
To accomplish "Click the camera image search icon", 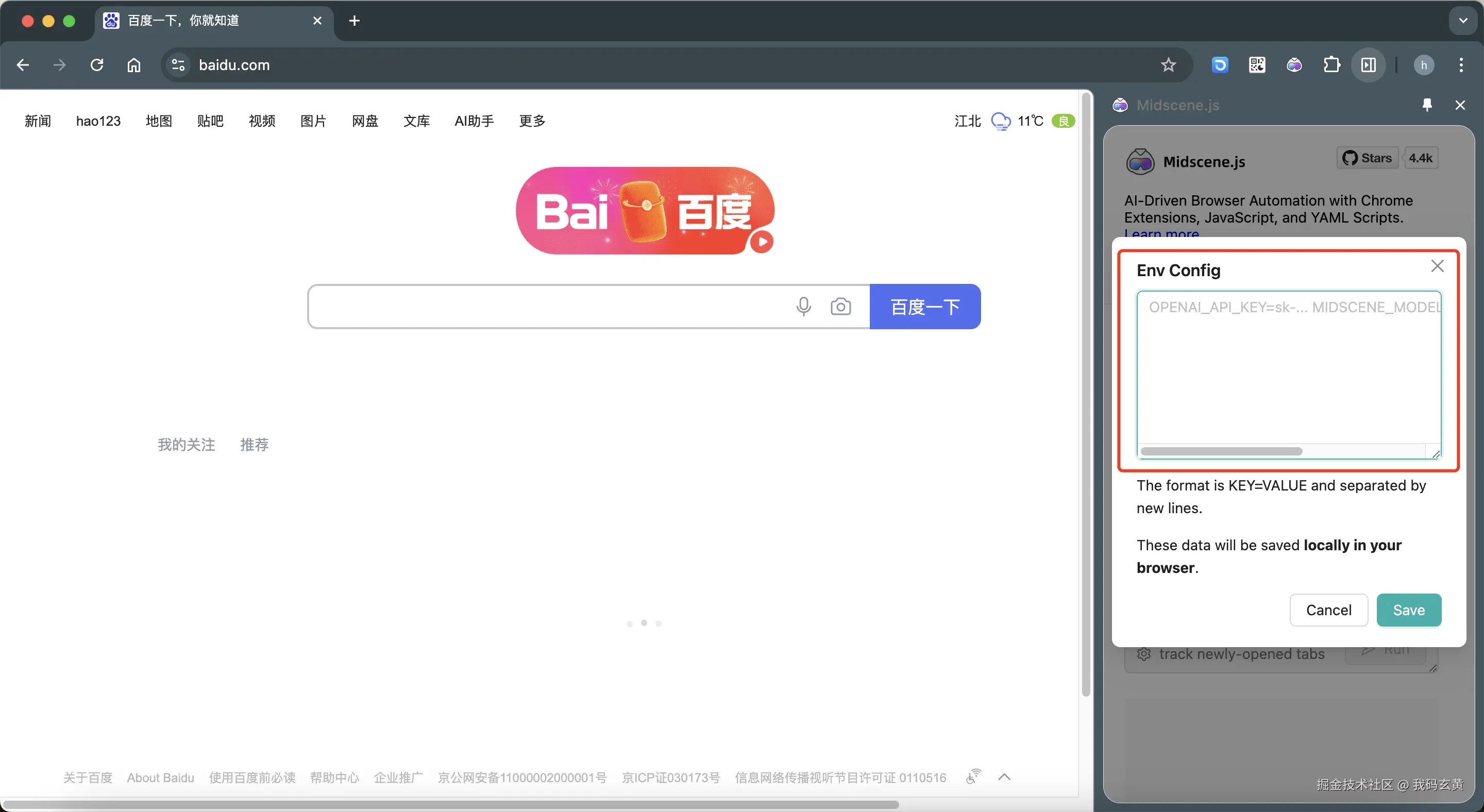I will tap(840, 307).
